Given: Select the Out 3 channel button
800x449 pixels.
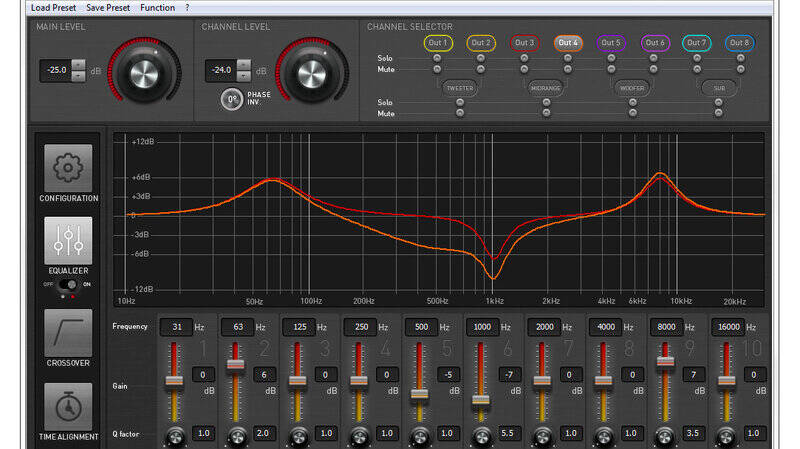Looking at the screenshot, I should [524, 43].
